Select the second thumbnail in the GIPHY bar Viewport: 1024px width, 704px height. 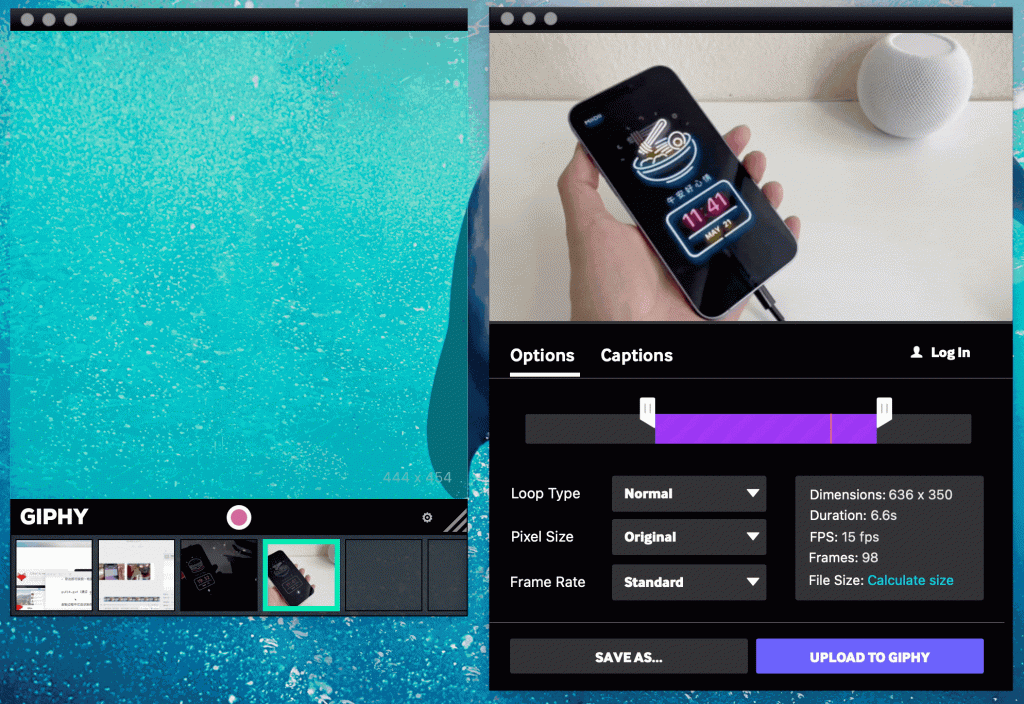[x=136, y=575]
